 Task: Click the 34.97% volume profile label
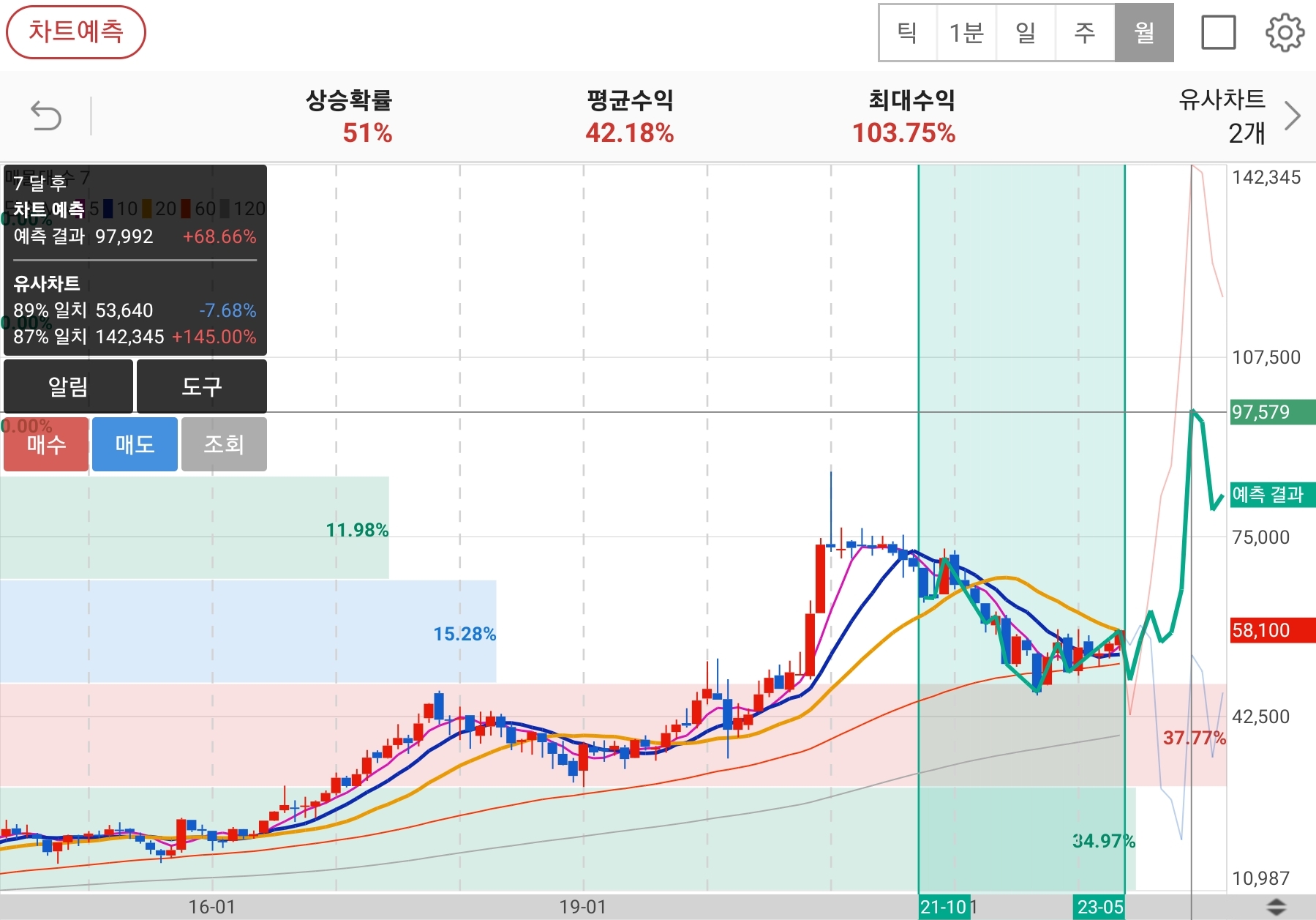[1104, 841]
